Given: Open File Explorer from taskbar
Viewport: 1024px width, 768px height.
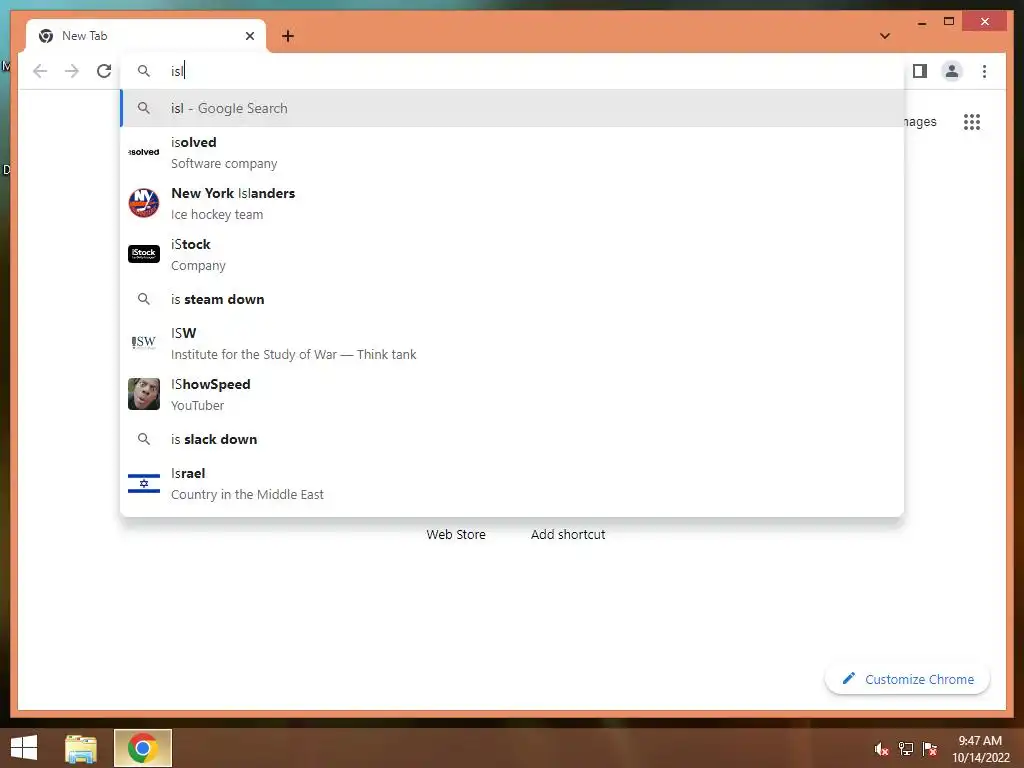Looking at the screenshot, I should (x=81, y=748).
